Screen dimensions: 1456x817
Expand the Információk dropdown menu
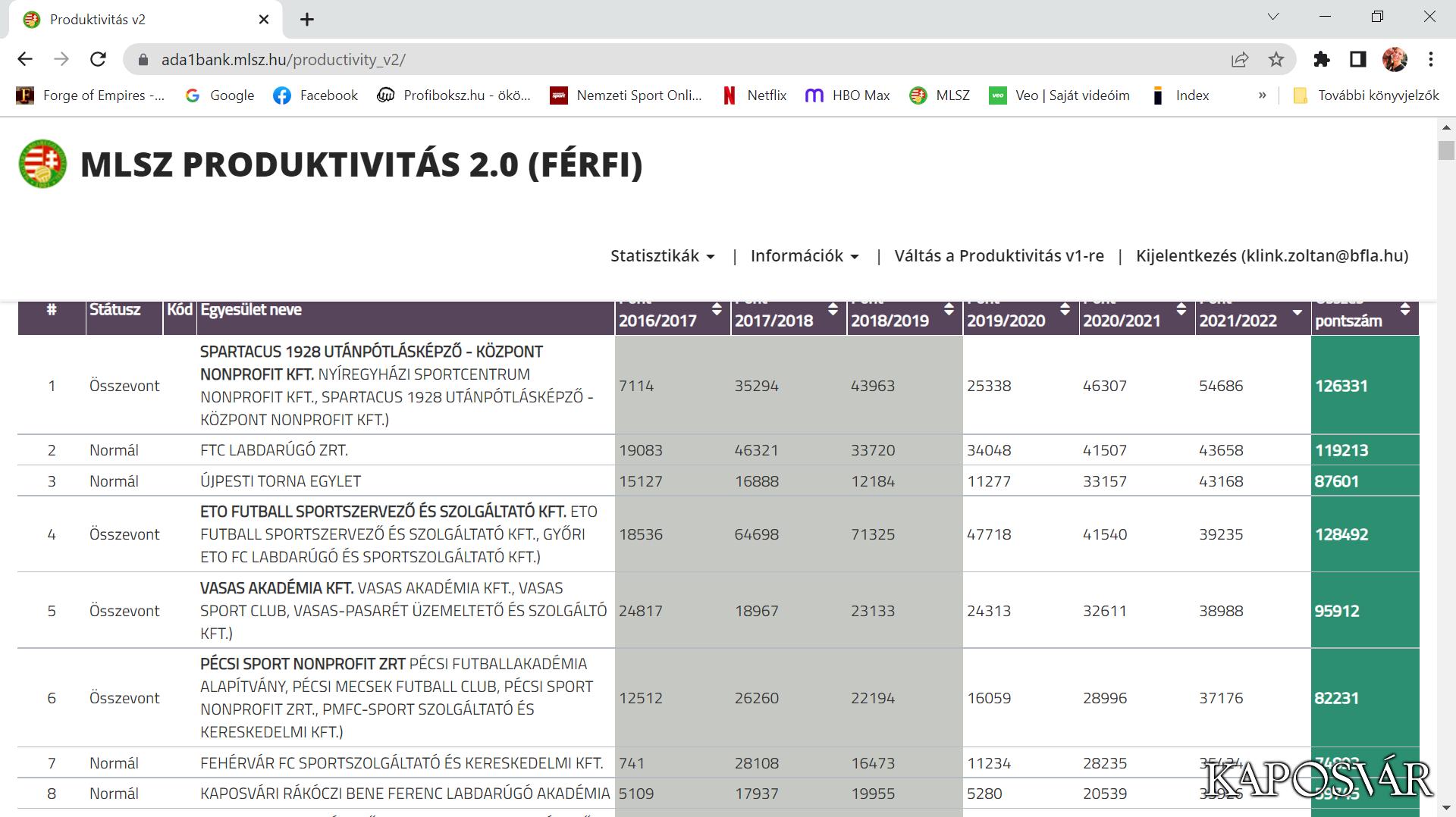tap(804, 256)
